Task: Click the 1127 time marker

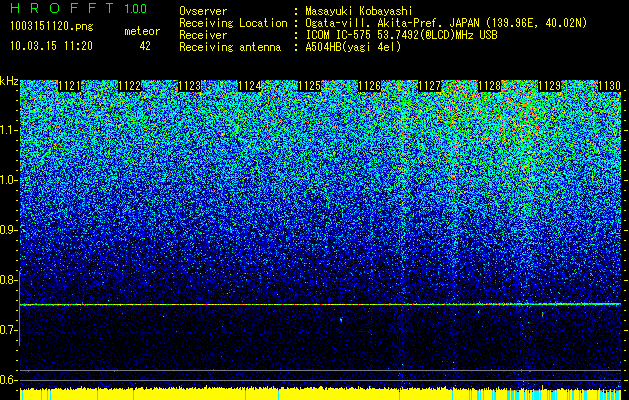Action: pos(429,86)
